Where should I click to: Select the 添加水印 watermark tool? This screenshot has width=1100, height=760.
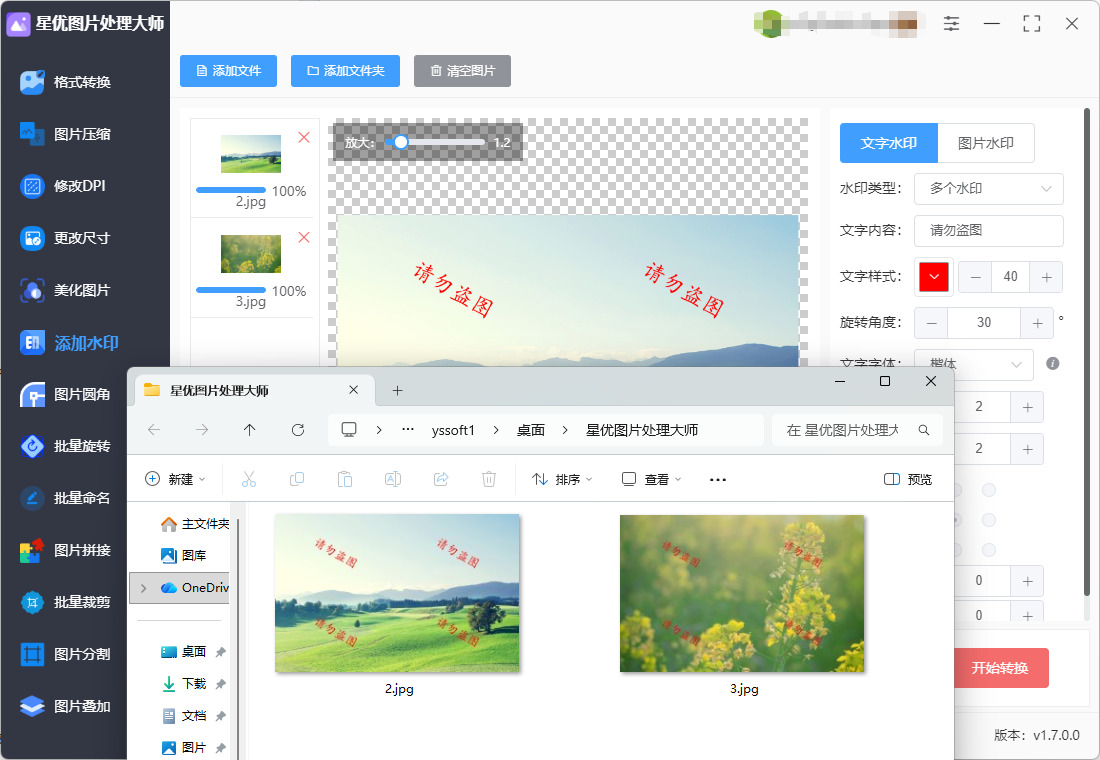69,342
